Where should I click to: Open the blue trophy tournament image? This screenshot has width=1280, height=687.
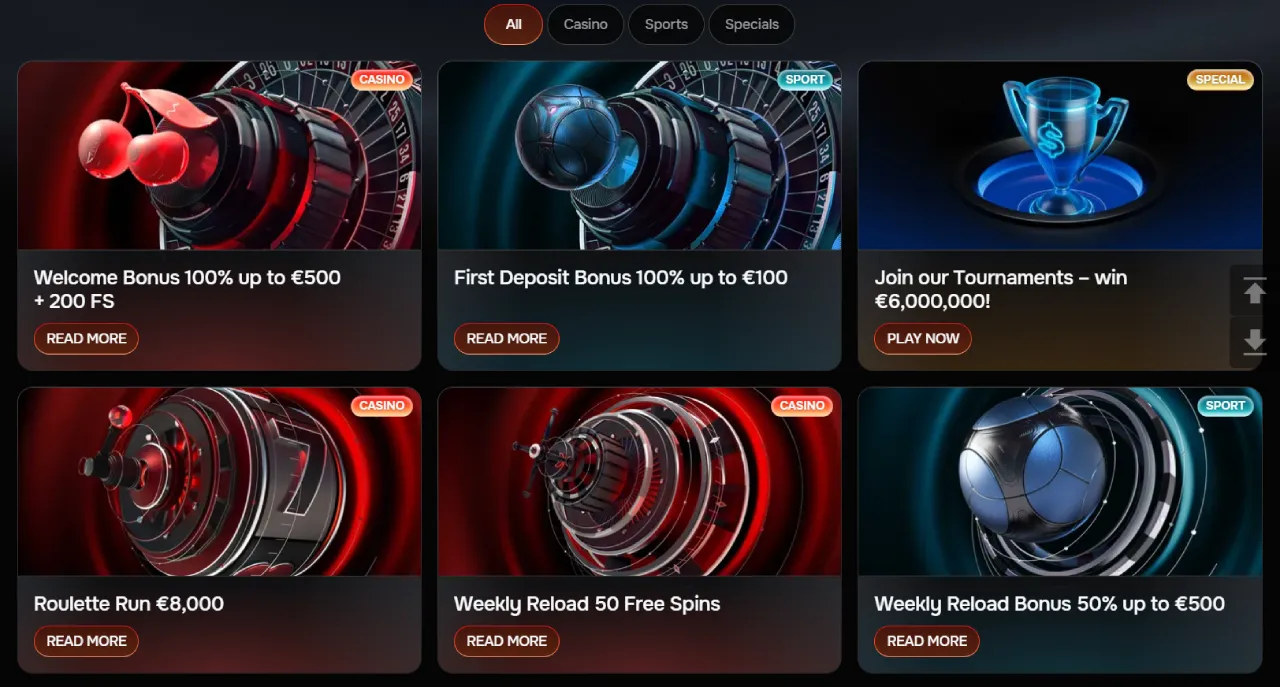click(1060, 155)
